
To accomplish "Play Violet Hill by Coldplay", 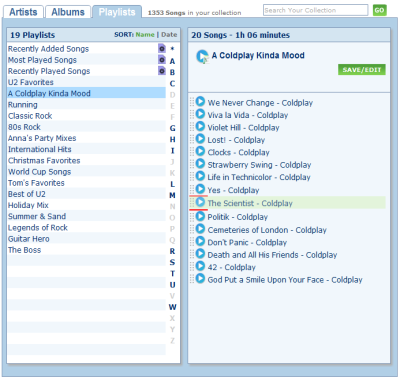I will 200,126.
